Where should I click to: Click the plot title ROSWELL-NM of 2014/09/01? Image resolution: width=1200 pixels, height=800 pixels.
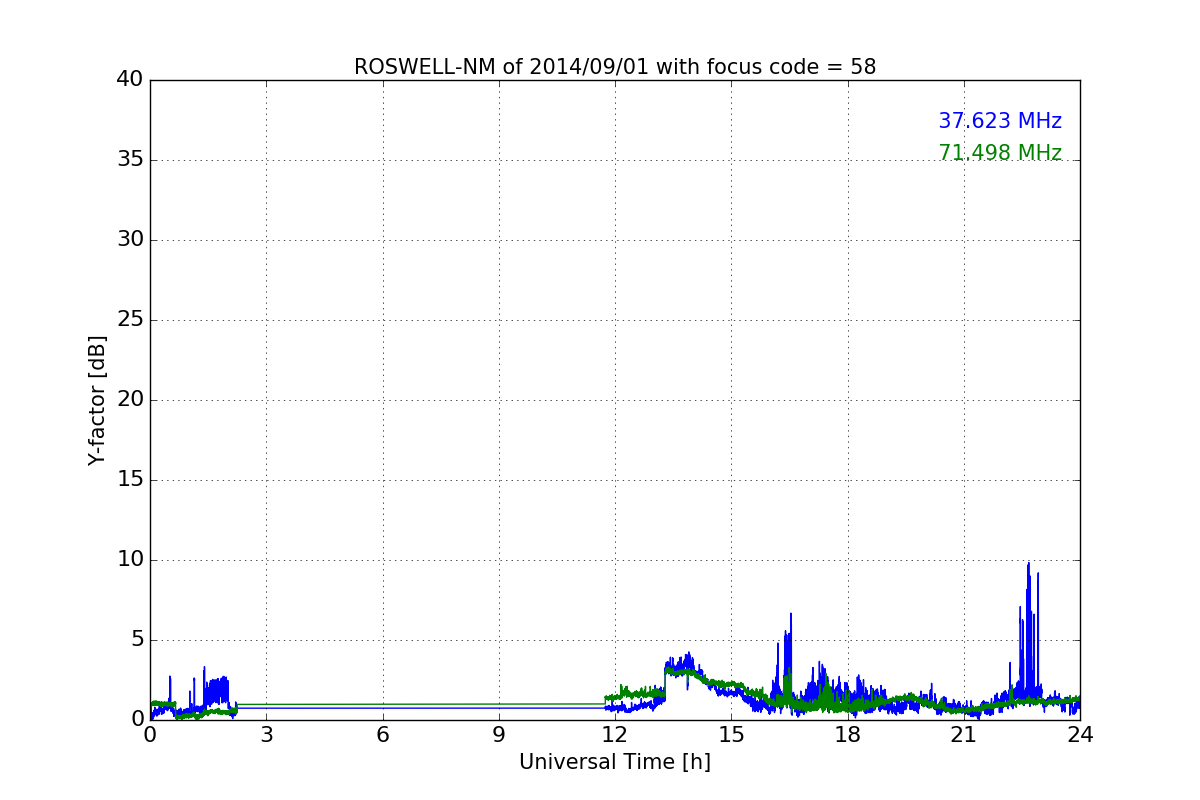click(x=614, y=67)
